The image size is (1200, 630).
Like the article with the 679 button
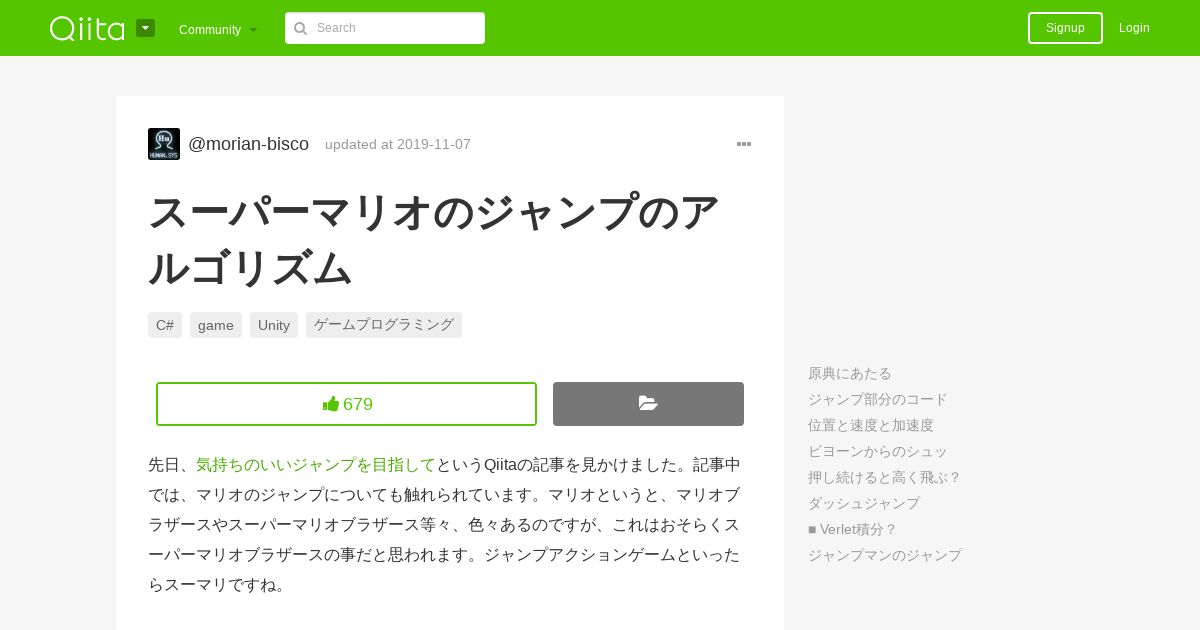346,404
